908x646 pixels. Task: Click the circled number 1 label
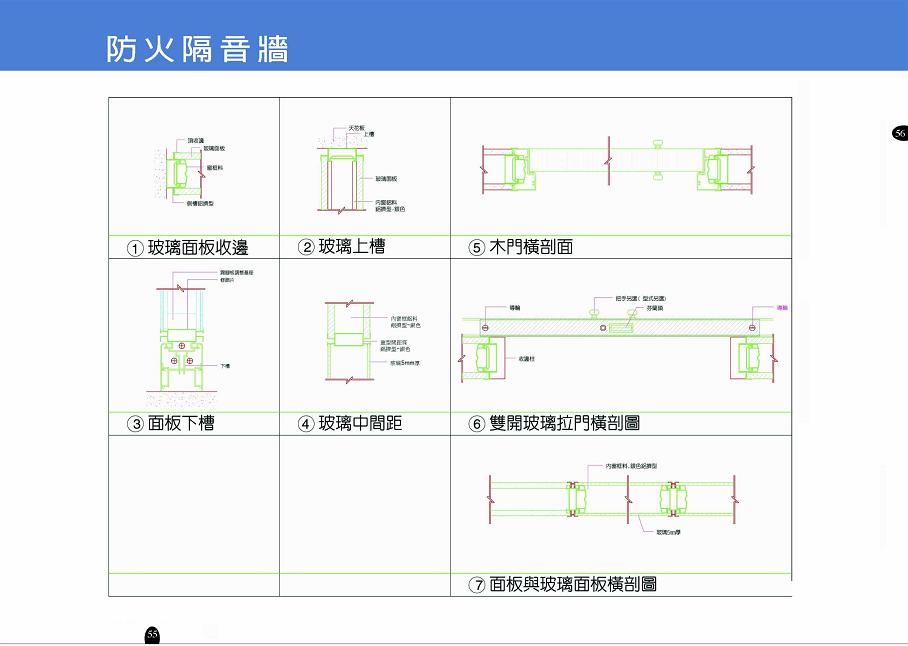pyautogui.click(x=135, y=249)
